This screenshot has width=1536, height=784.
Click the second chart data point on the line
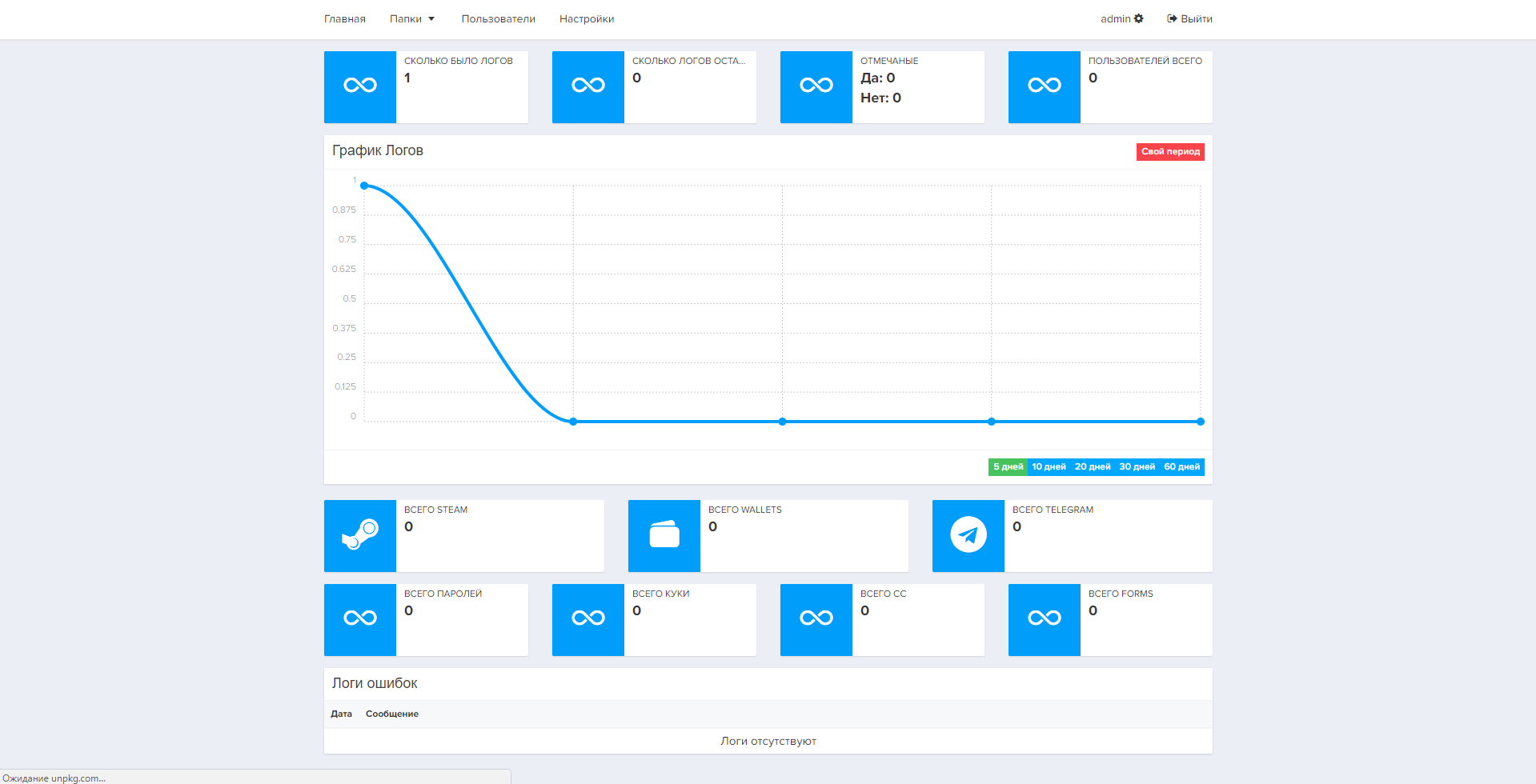tap(573, 422)
